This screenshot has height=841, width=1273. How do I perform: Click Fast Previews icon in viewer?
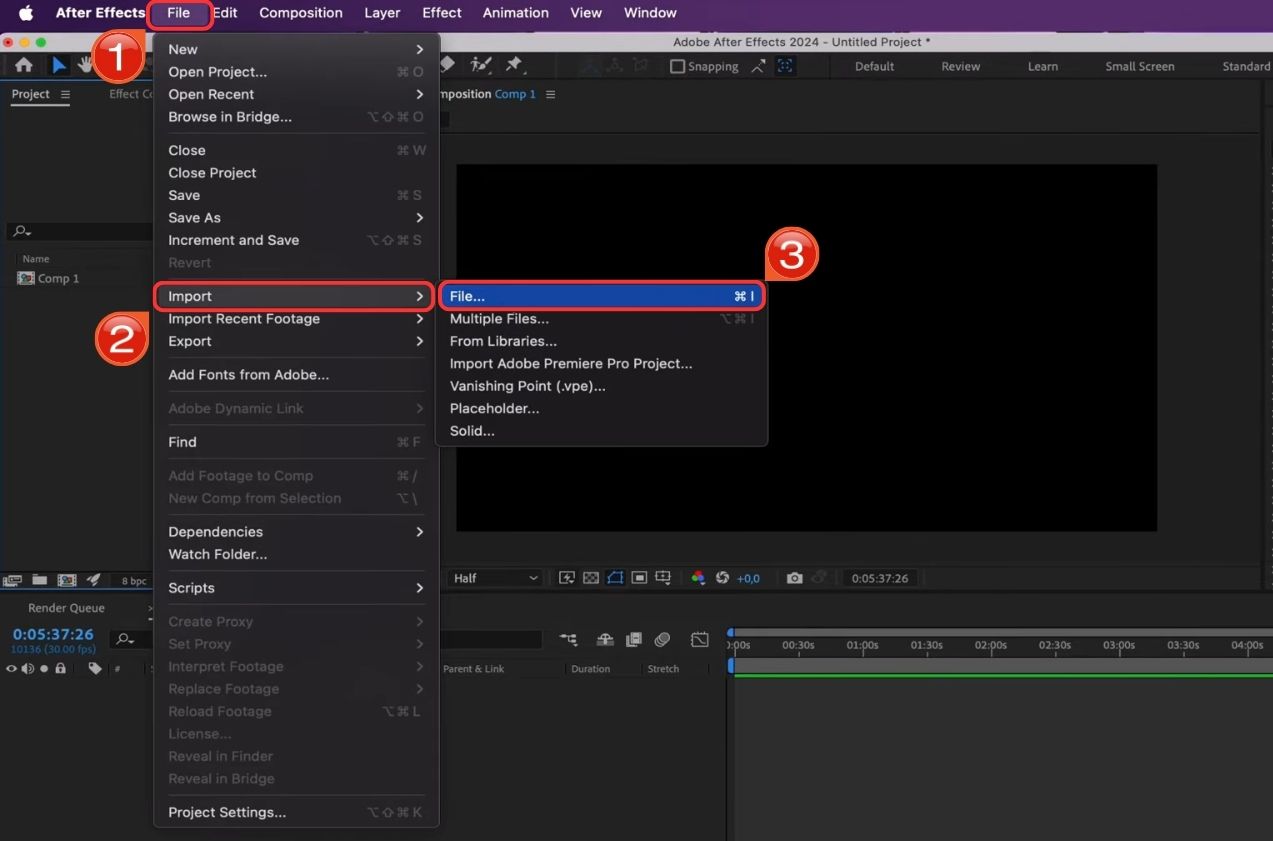pos(567,578)
